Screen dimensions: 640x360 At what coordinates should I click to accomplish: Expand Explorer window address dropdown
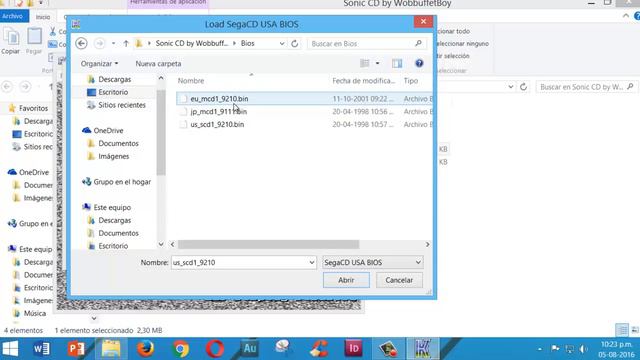pos(511,87)
